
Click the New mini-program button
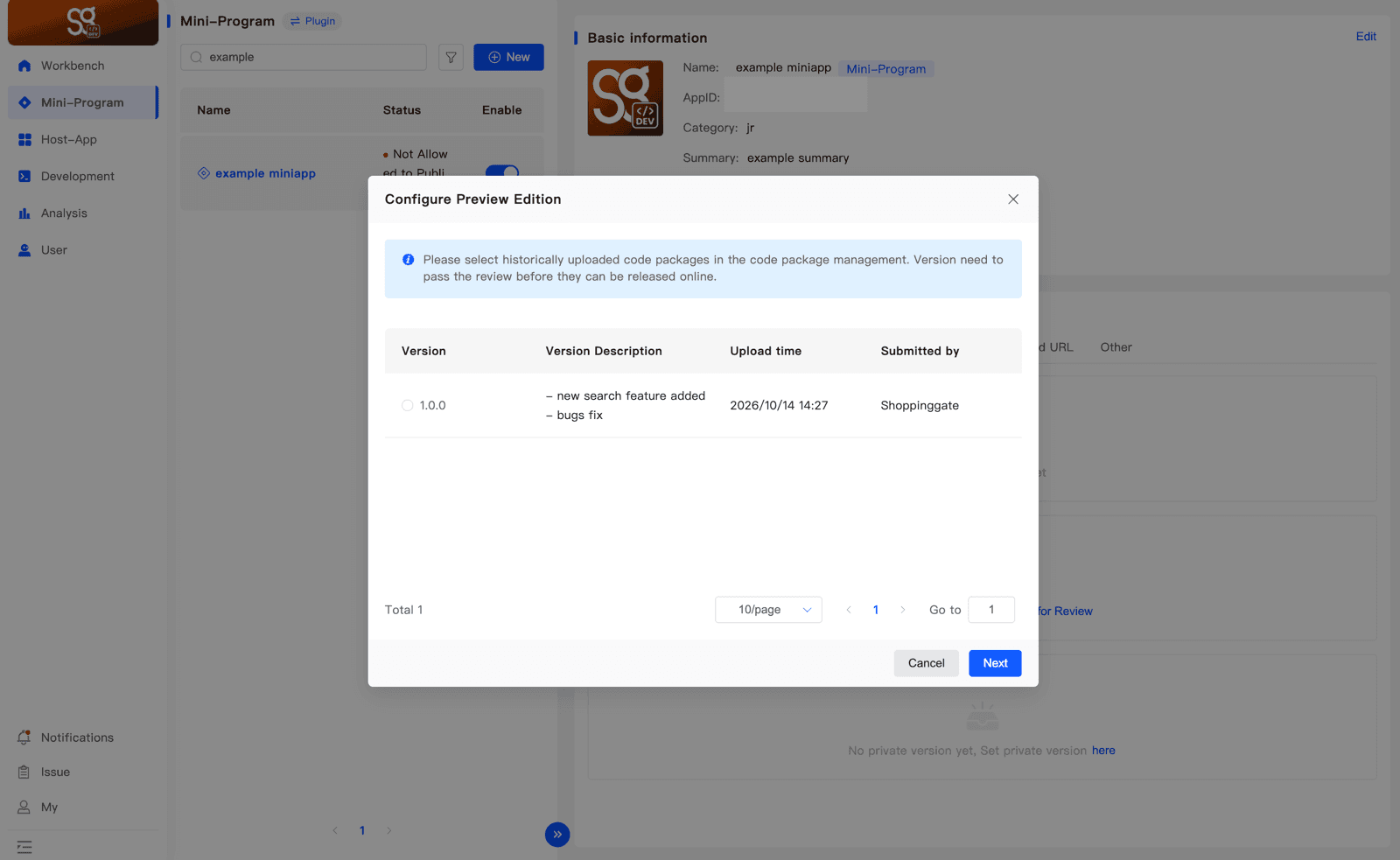508,57
